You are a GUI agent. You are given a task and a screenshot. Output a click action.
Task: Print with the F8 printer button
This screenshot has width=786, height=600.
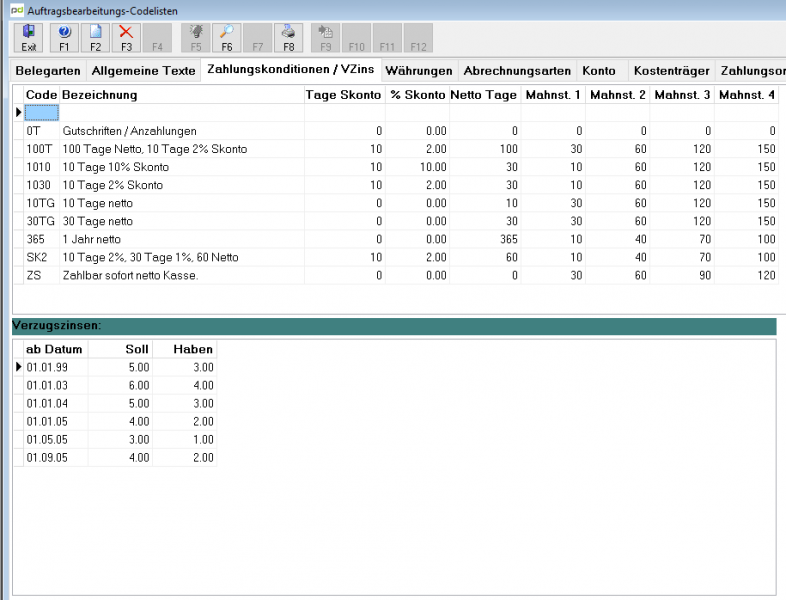click(289, 38)
